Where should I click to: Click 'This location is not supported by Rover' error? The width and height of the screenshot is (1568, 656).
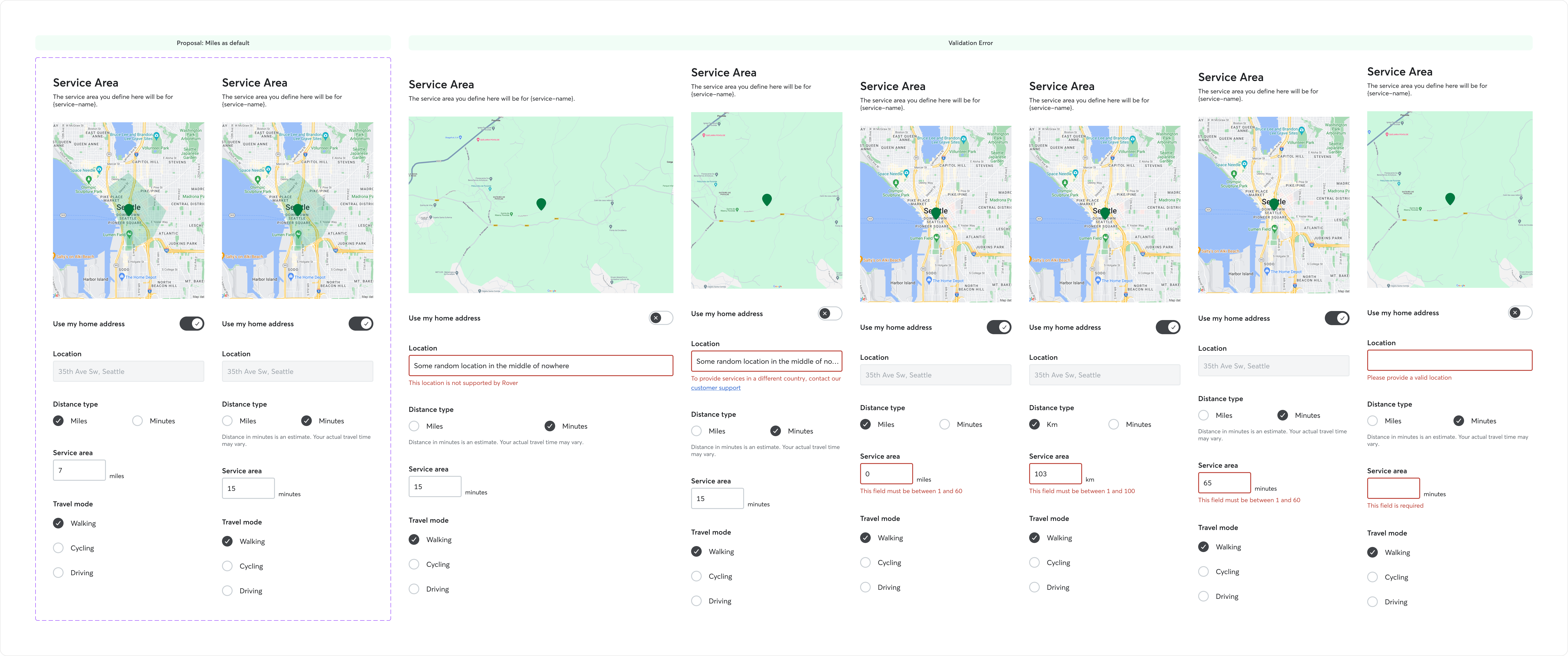click(x=463, y=383)
